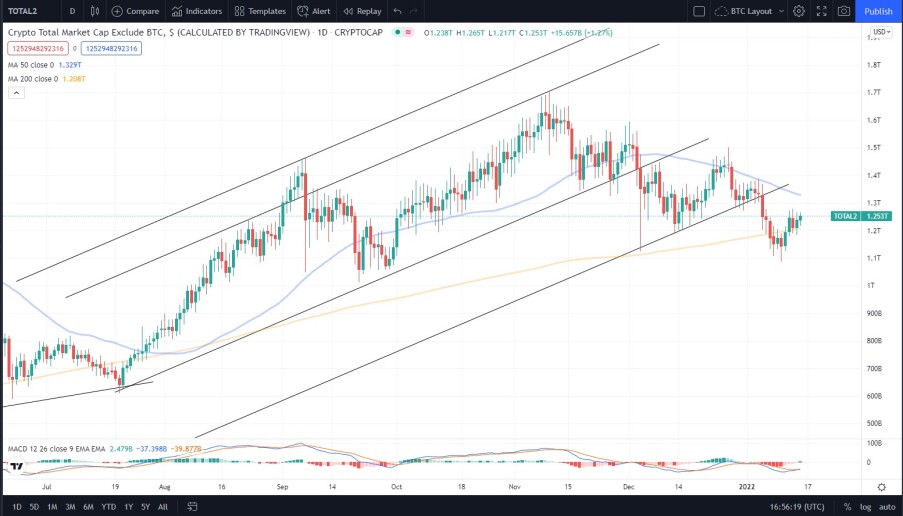Screen dimensions: 903x516
Task: Click the red sell price 1252948292316
Action: click(38, 48)
